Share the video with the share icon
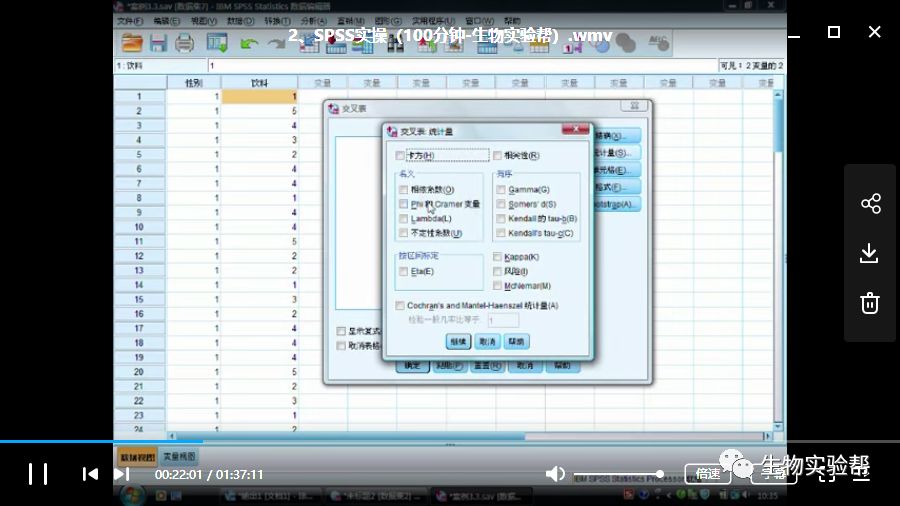This screenshot has width=900, height=506. tap(870, 203)
